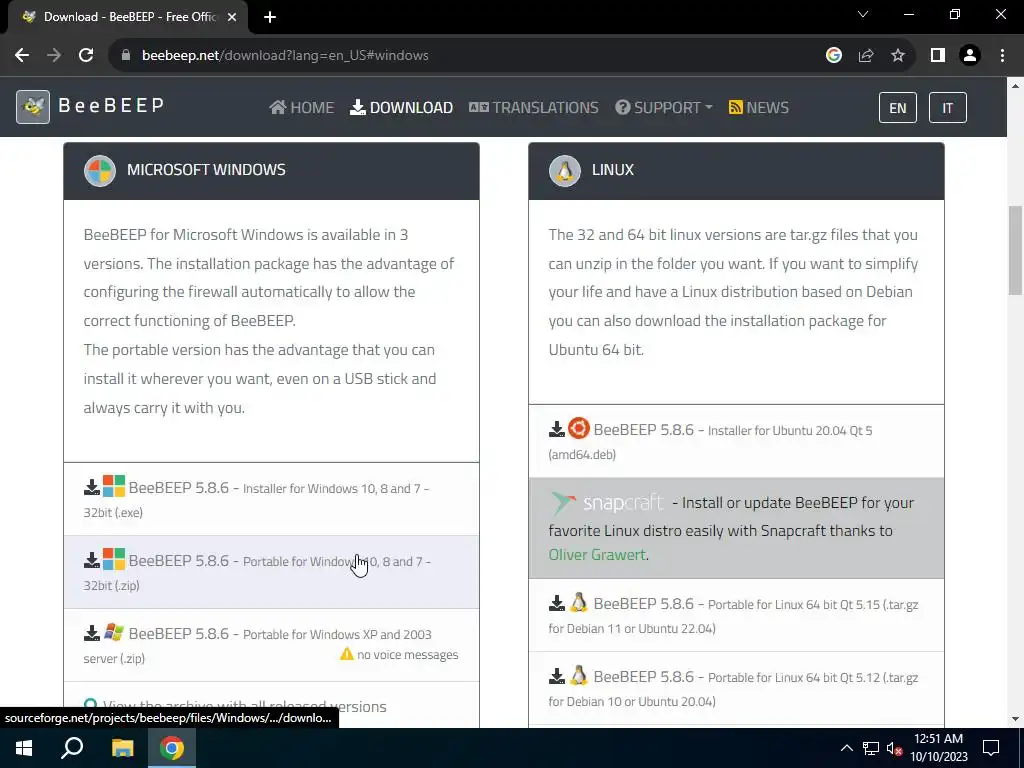Screen dimensions: 1024x768
Task: Open Windows taskbar search
Action: pos(72,748)
